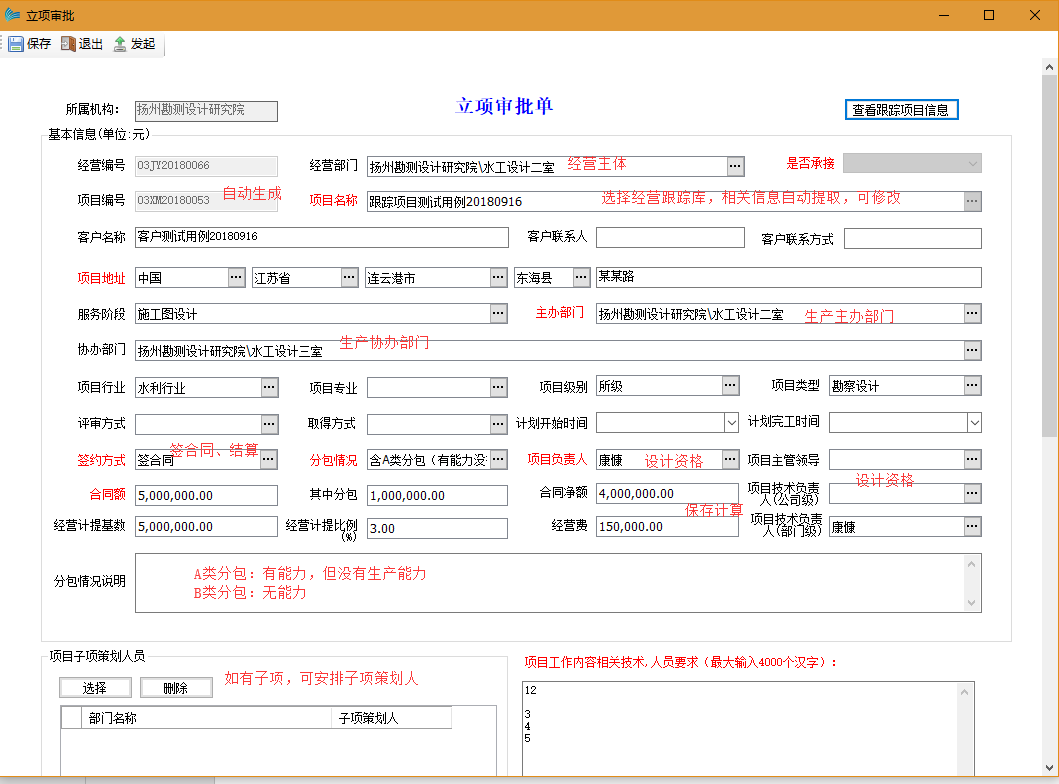The width and height of the screenshot is (1059, 784).
Task: Click up arrow of 项目工作内容 text scrollbar
Action: tap(964, 691)
